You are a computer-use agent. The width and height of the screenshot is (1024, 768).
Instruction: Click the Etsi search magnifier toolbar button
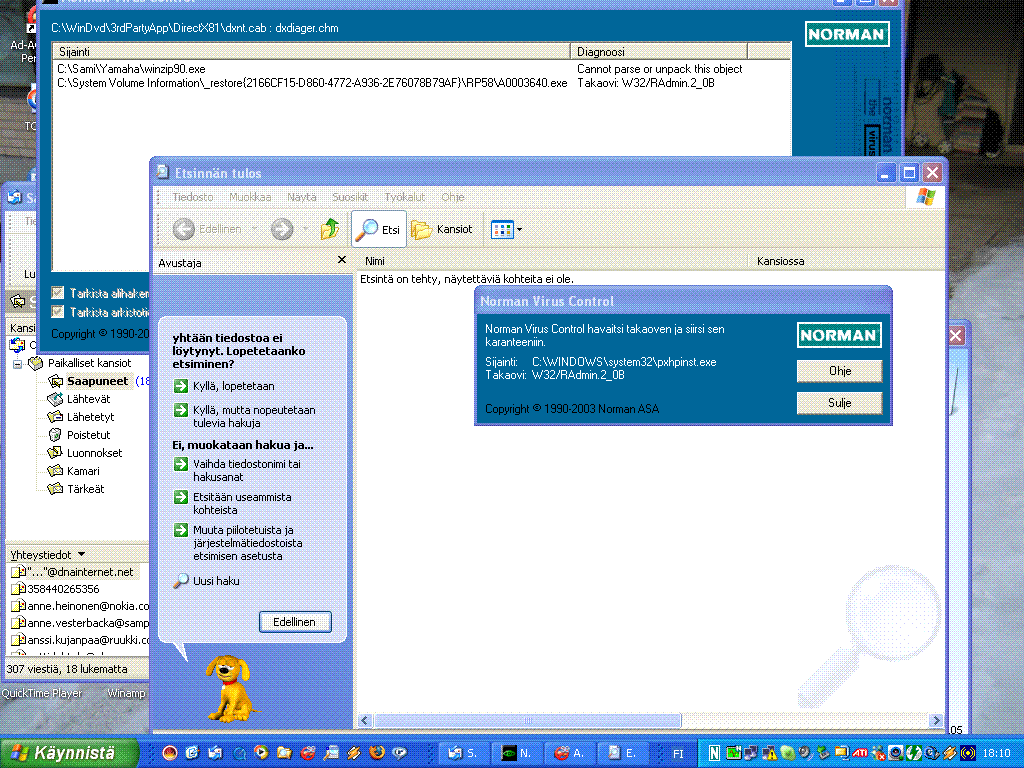(x=379, y=230)
